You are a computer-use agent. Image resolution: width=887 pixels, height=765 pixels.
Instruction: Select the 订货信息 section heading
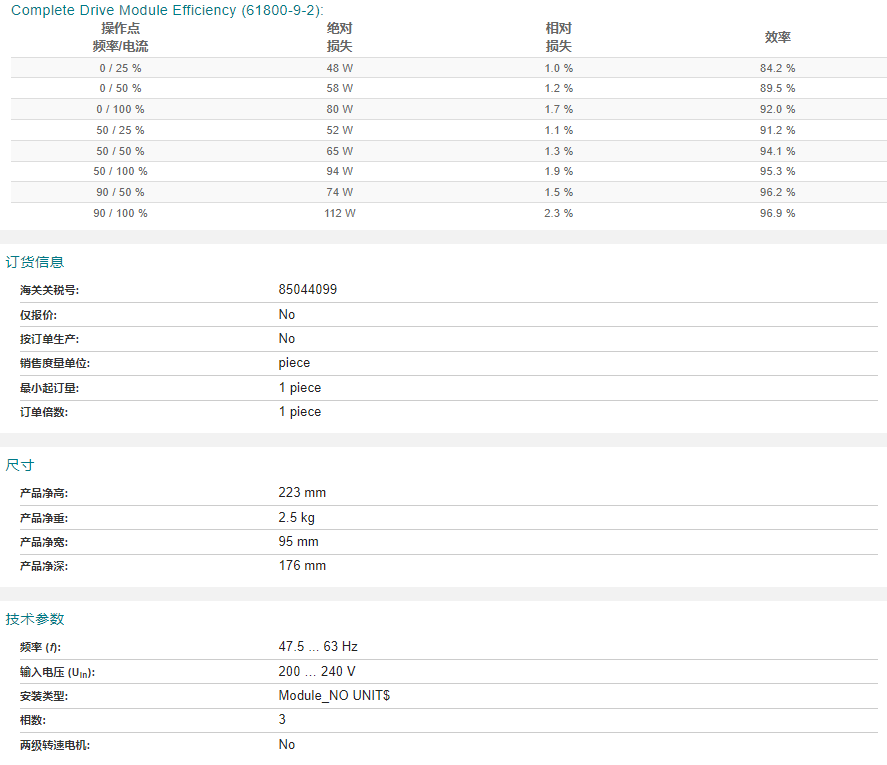(x=35, y=262)
